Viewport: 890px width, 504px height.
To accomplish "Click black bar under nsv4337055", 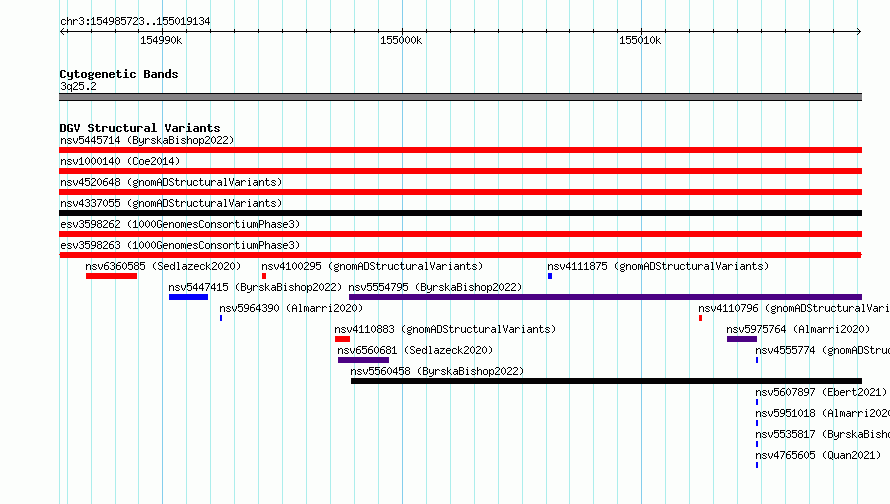I will (460, 213).
